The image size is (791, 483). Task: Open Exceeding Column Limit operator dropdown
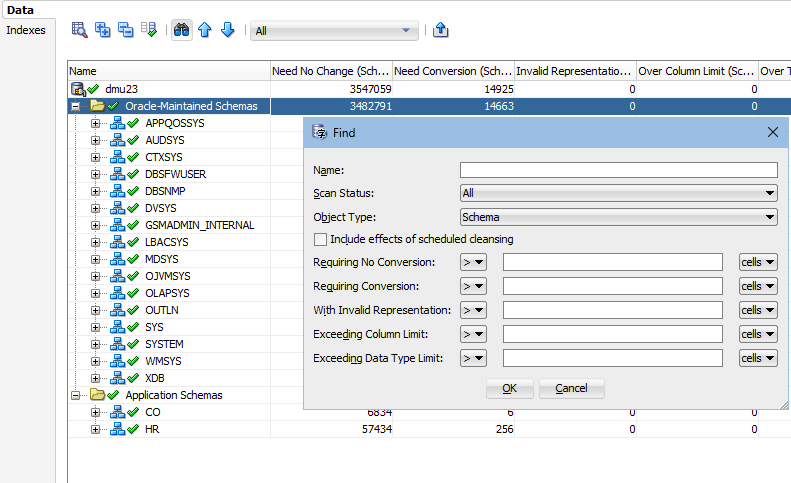tap(473, 334)
